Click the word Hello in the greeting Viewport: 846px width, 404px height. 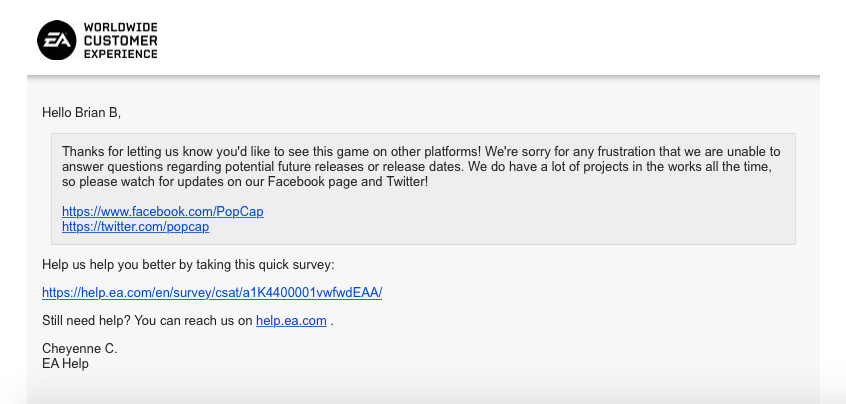coord(58,112)
